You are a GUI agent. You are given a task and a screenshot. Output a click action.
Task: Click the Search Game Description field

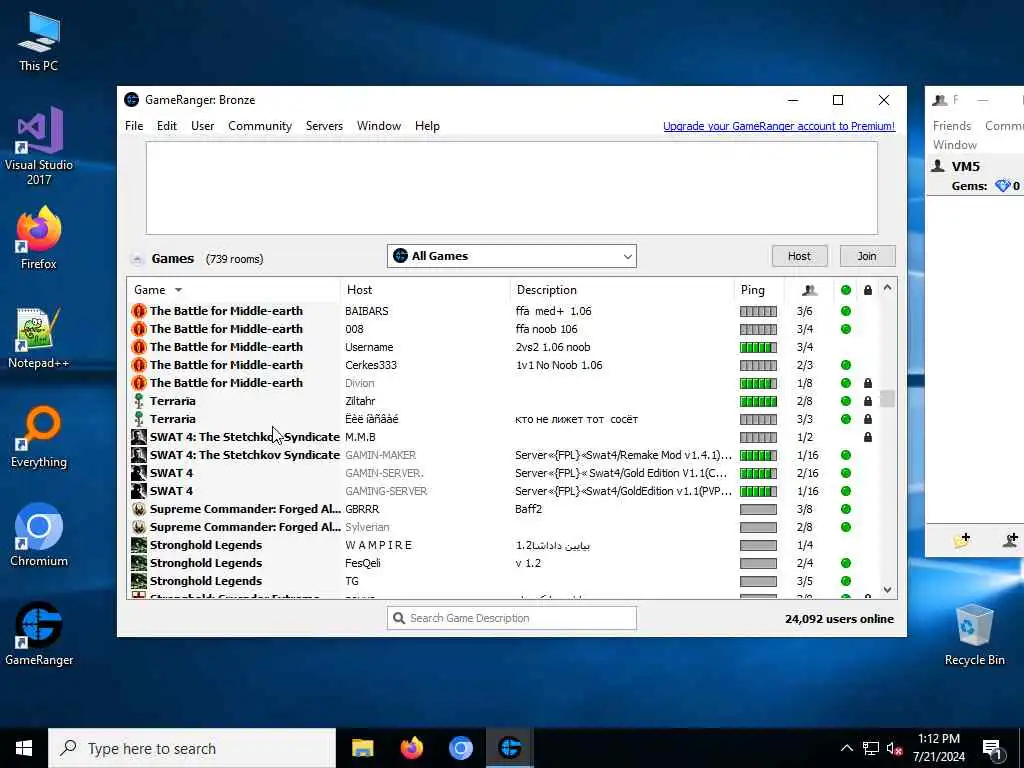coord(511,618)
